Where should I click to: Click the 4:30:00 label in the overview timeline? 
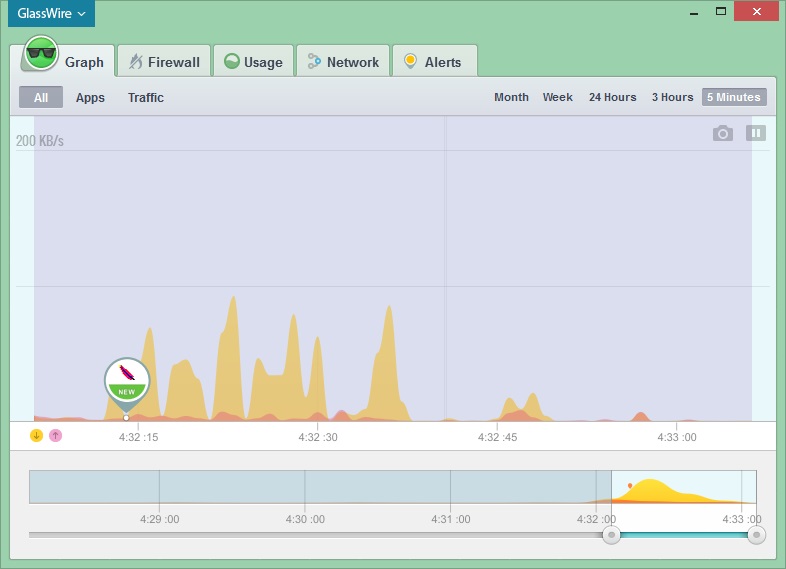[305, 519]
